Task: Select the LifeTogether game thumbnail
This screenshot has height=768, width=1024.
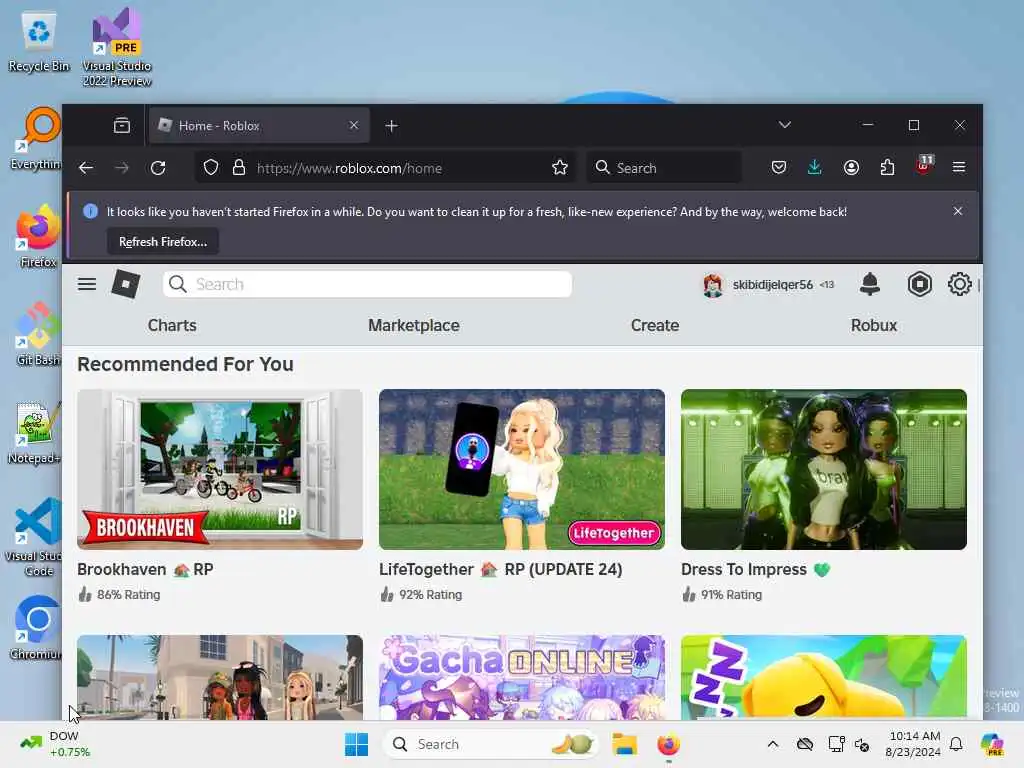Action: pyautogui.click(x=522, y=470)
